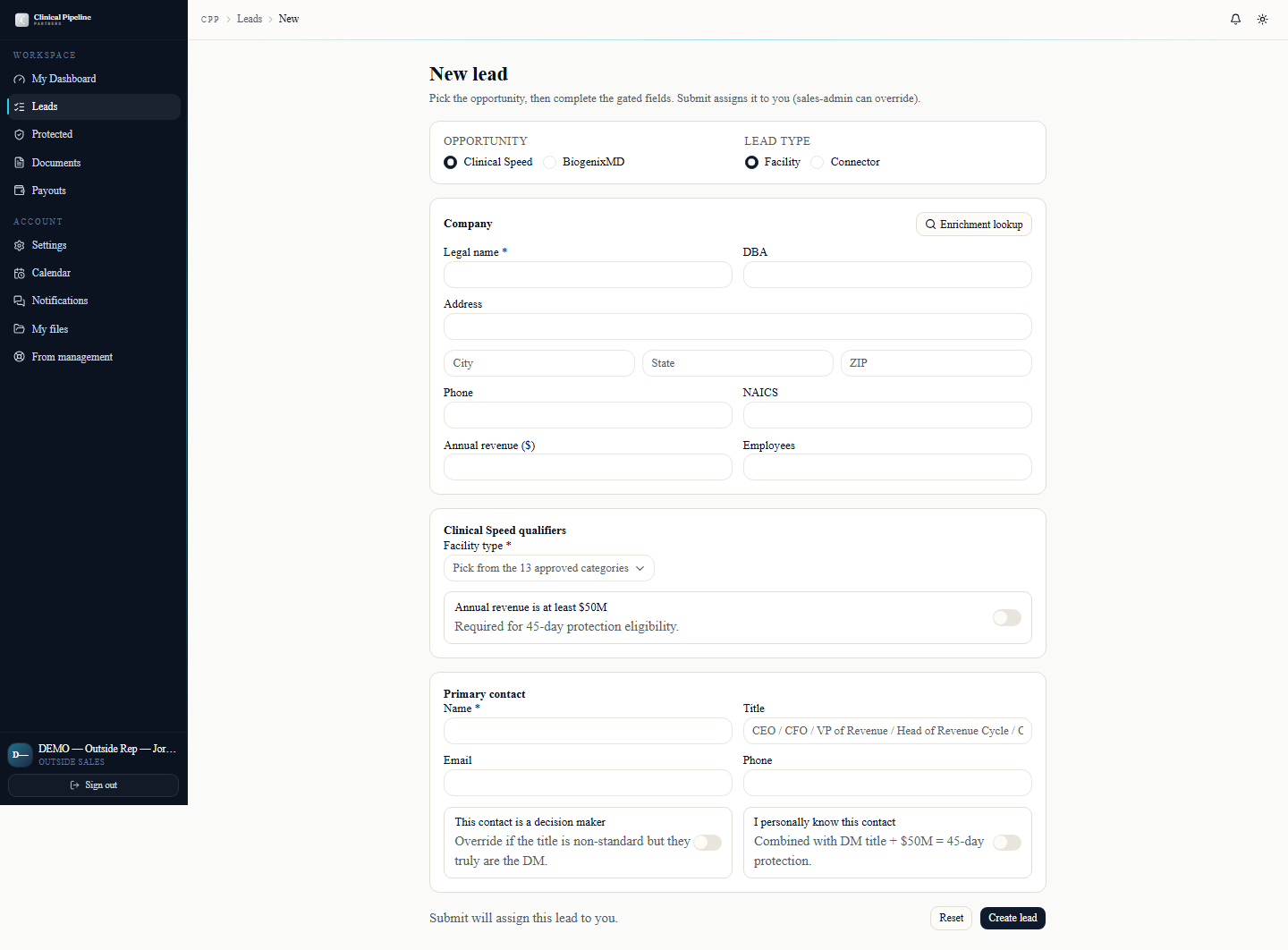Click the Leads list icon in sidebar
This screenshot has width=1288, height=950.
pyautogui.click(x=20, y=106)
